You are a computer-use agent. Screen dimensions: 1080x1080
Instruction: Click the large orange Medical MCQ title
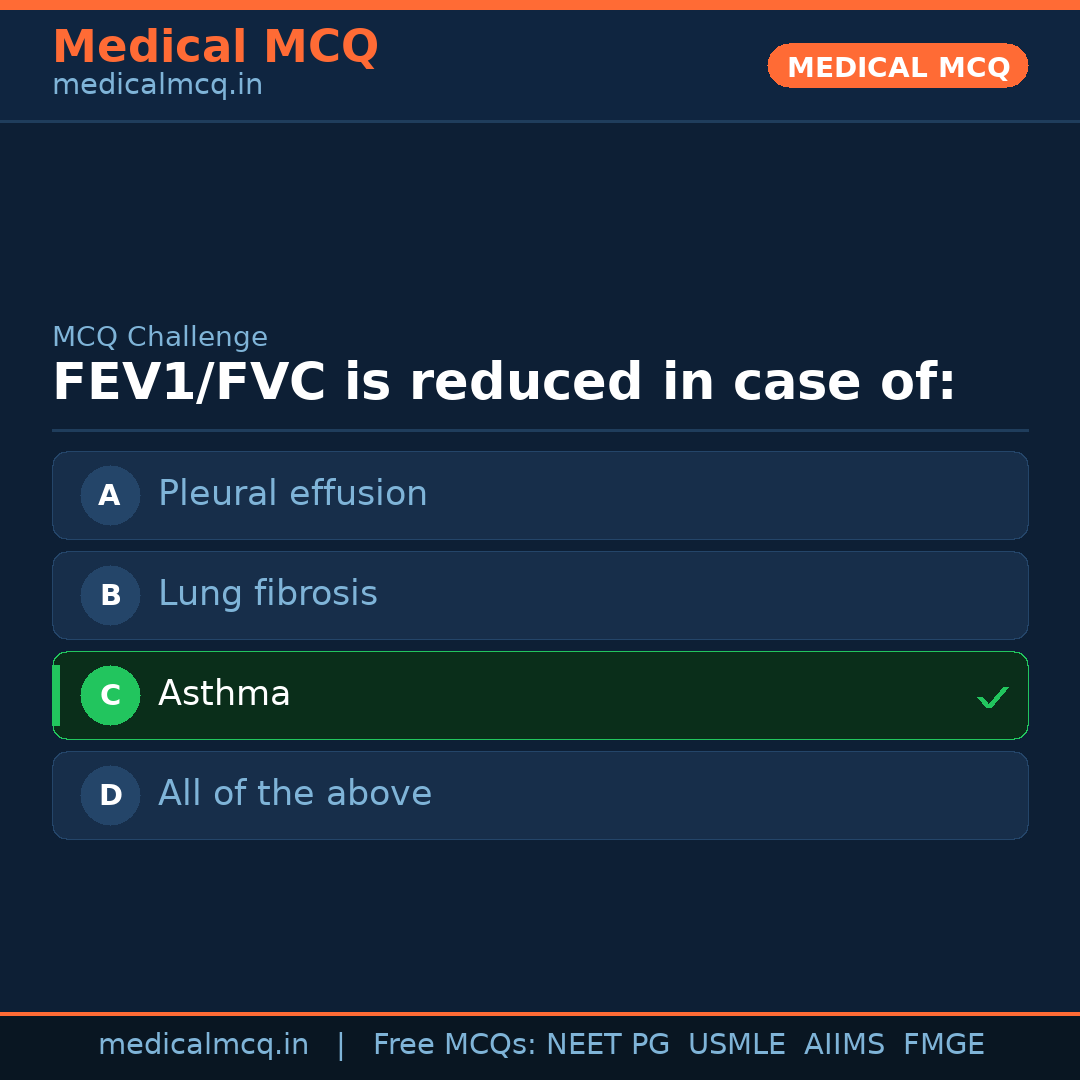215,46
